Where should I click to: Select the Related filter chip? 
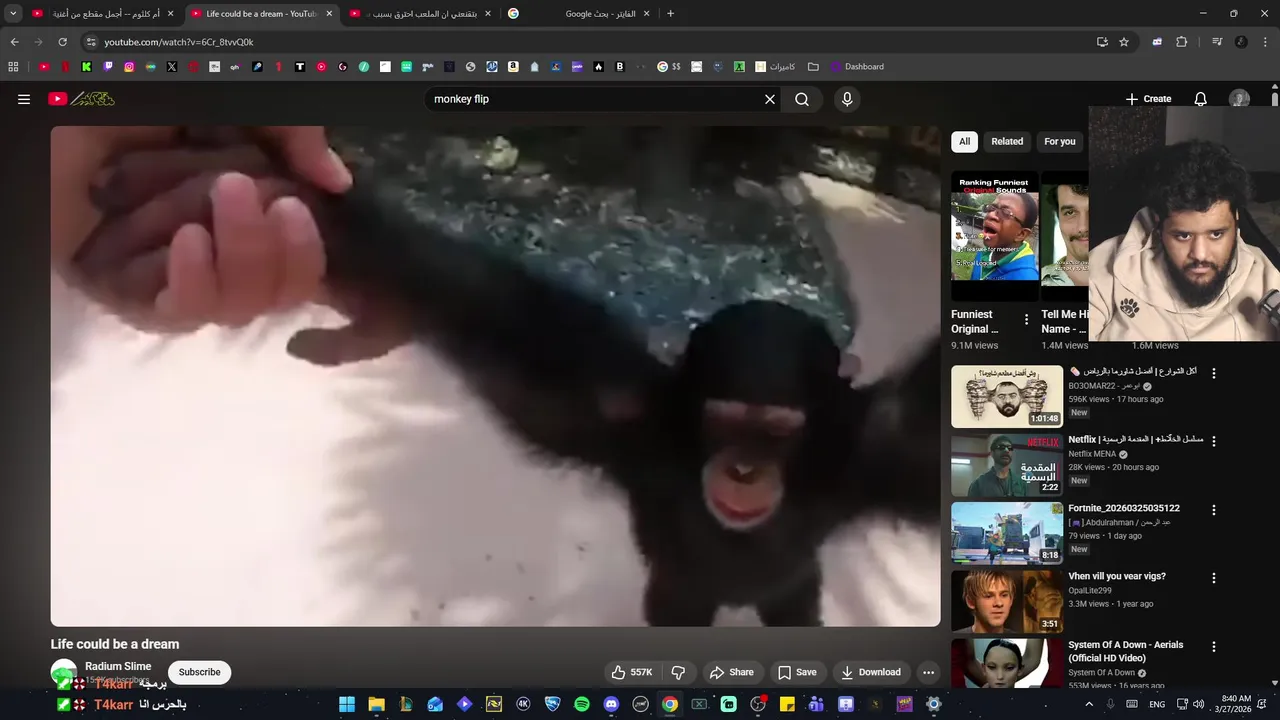pos(1007,141)
